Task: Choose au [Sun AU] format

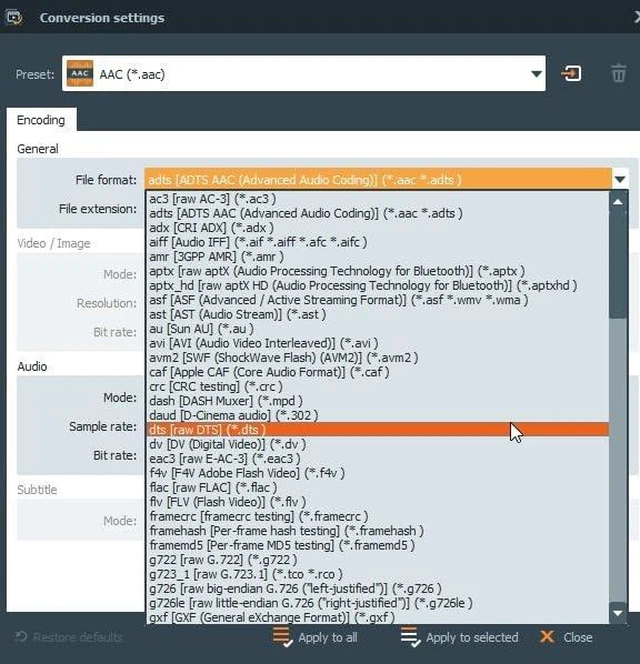Action: click(377, 329)
